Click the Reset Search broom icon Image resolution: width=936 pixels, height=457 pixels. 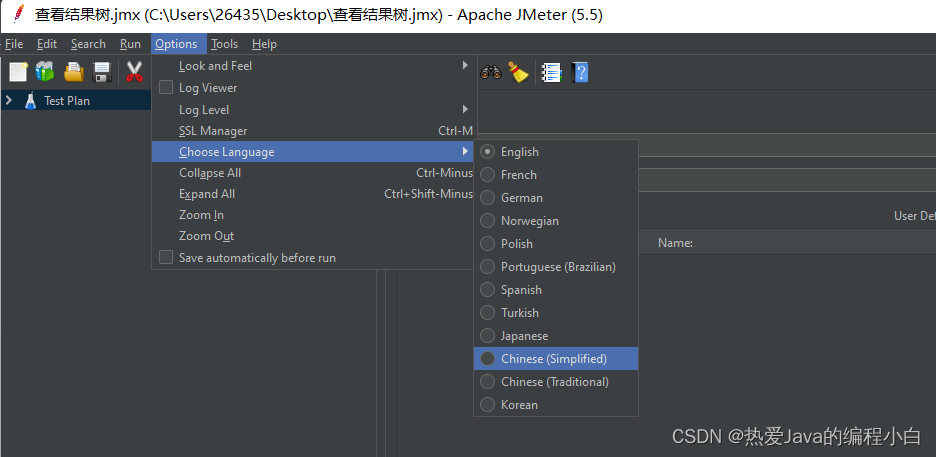coord(518,72)
